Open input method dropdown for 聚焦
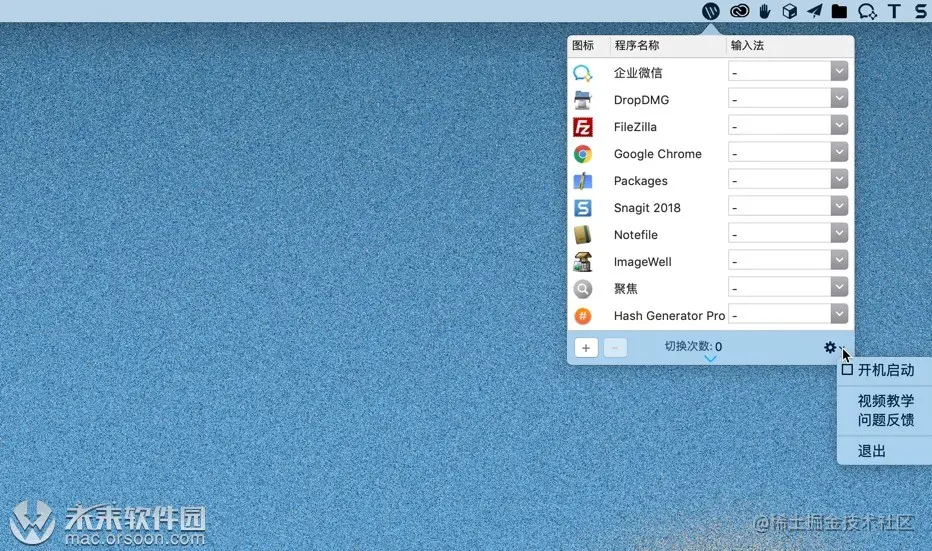This screenshot has width=932, height=551. [839, 287]
